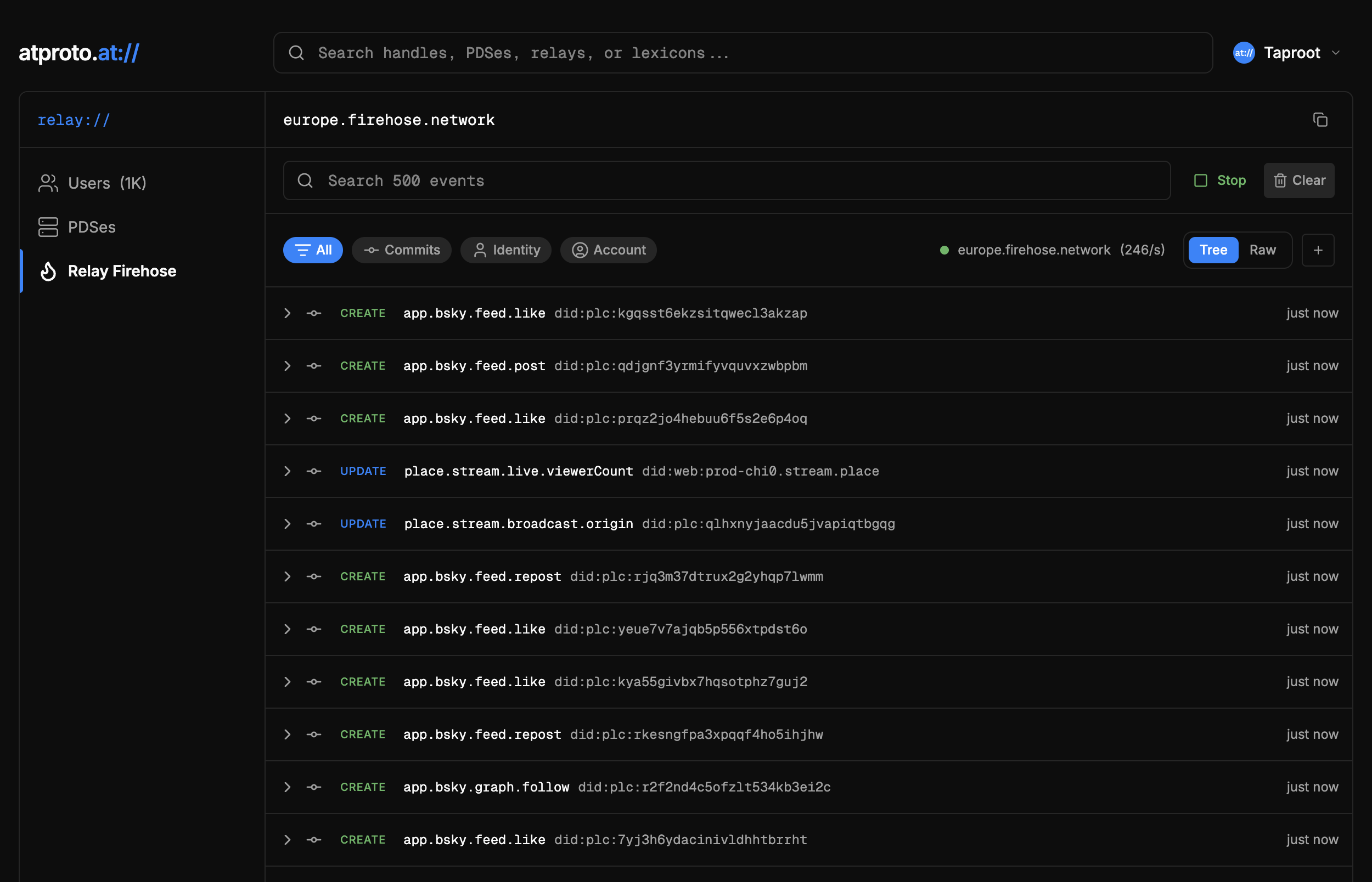The image size is (1372, 882).
Task: Switch the view mode to Raw
Action: click(1262, 250)
